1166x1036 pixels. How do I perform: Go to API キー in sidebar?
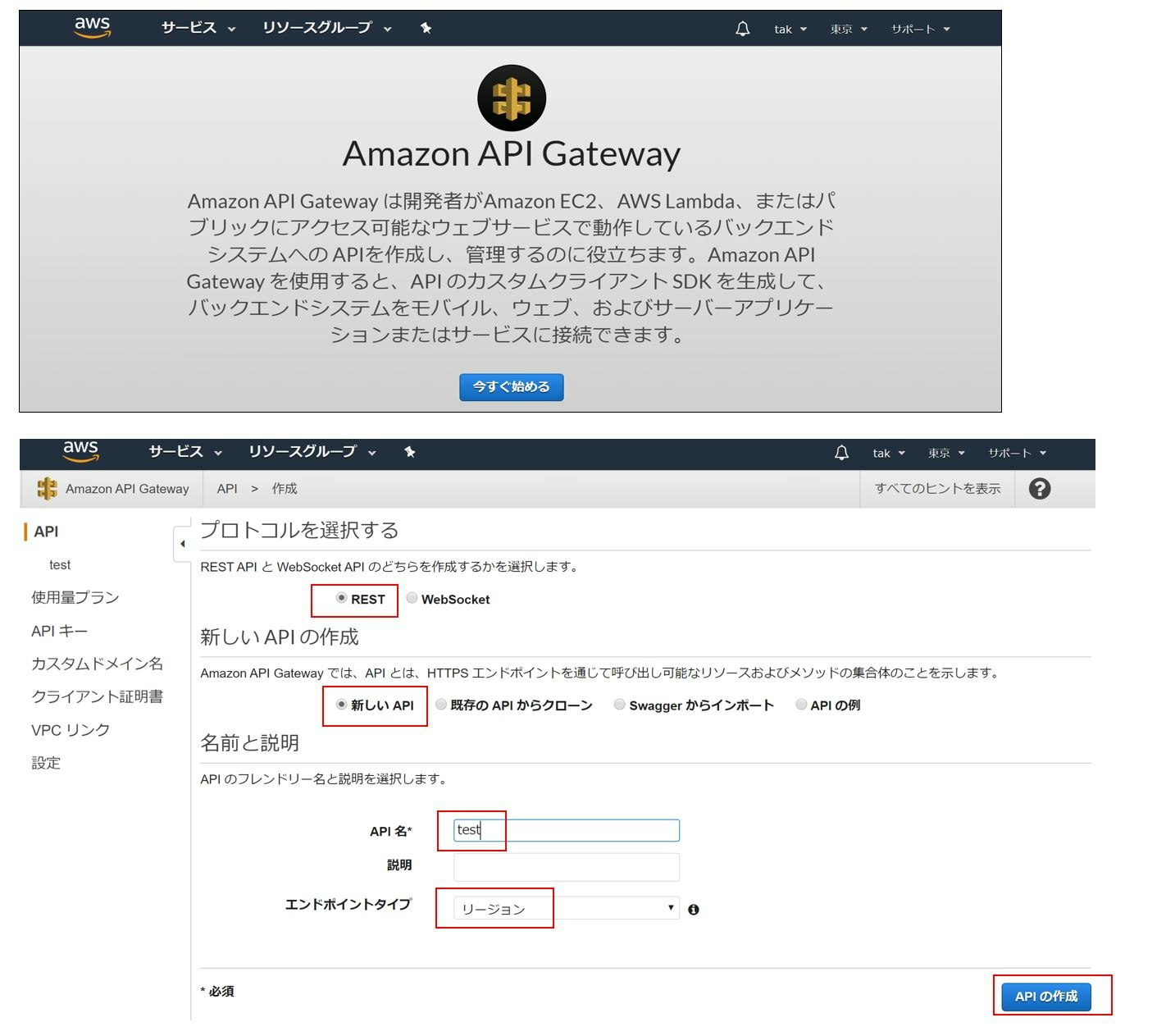point(59,632)
